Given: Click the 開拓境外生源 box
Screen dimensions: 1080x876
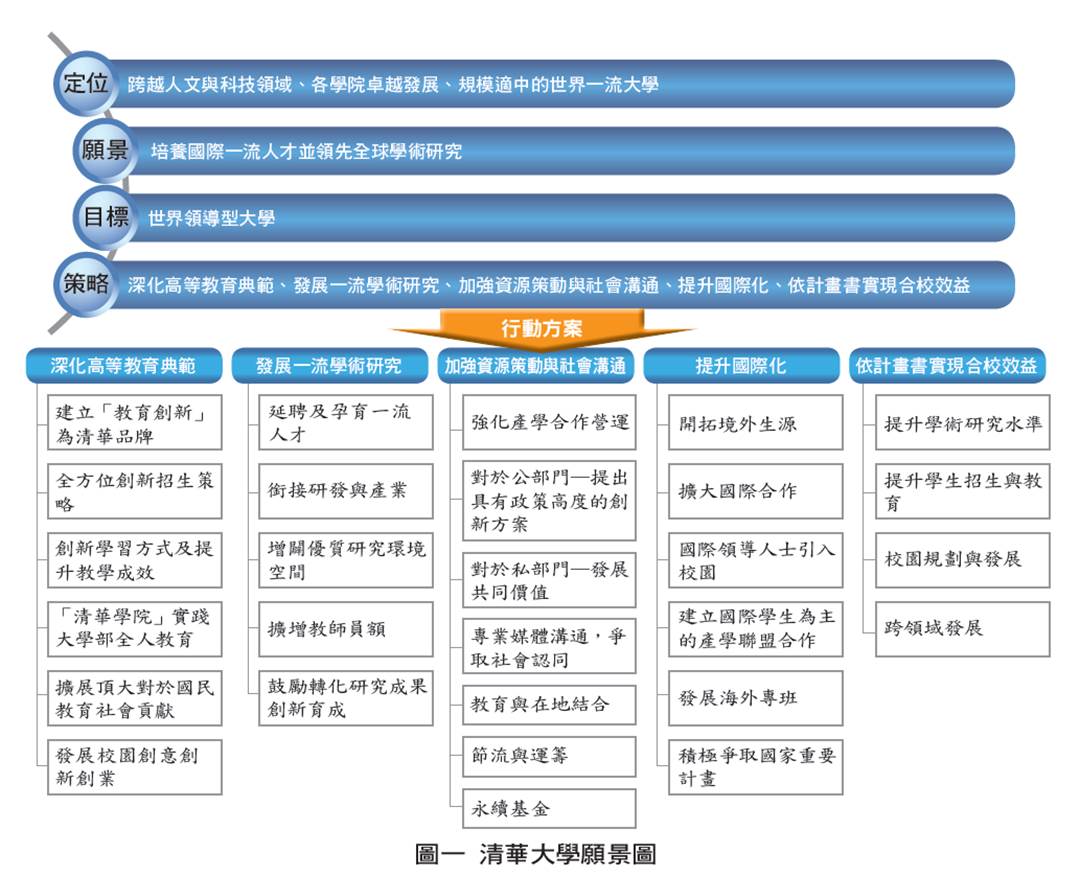Looking at the screenshot, I should coord(756,422).
